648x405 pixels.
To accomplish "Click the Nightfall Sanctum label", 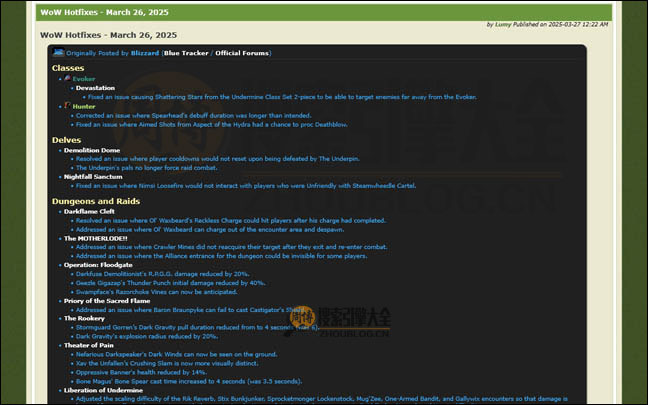I will click(93, 176).
